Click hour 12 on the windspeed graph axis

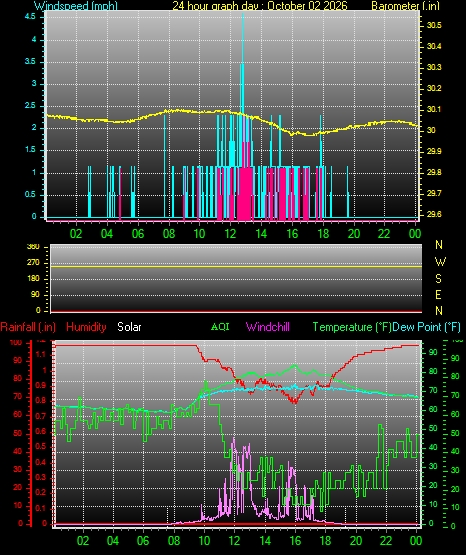click(x=230, y=234)
